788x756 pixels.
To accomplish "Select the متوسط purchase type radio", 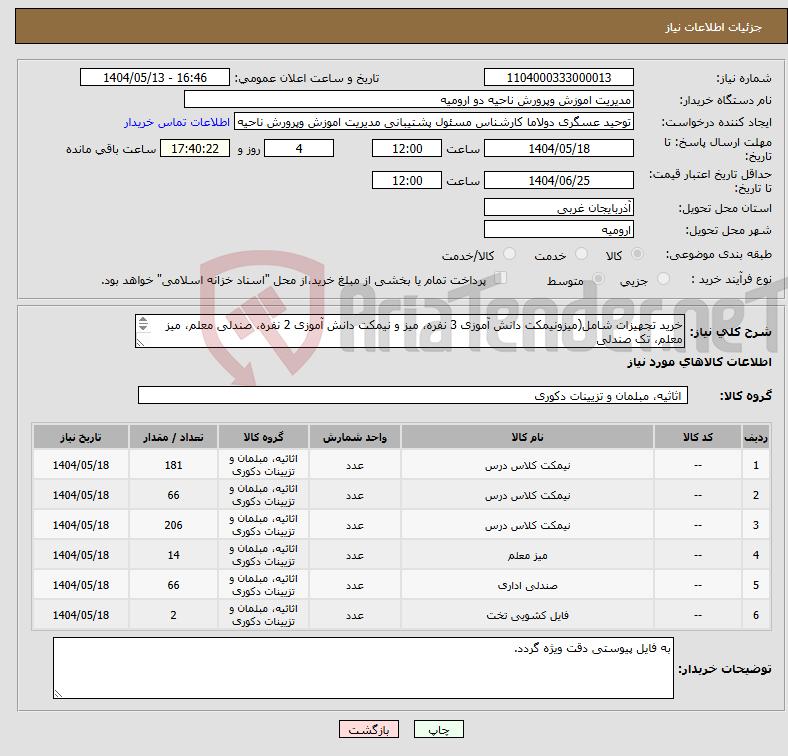I will coord(598,278).
